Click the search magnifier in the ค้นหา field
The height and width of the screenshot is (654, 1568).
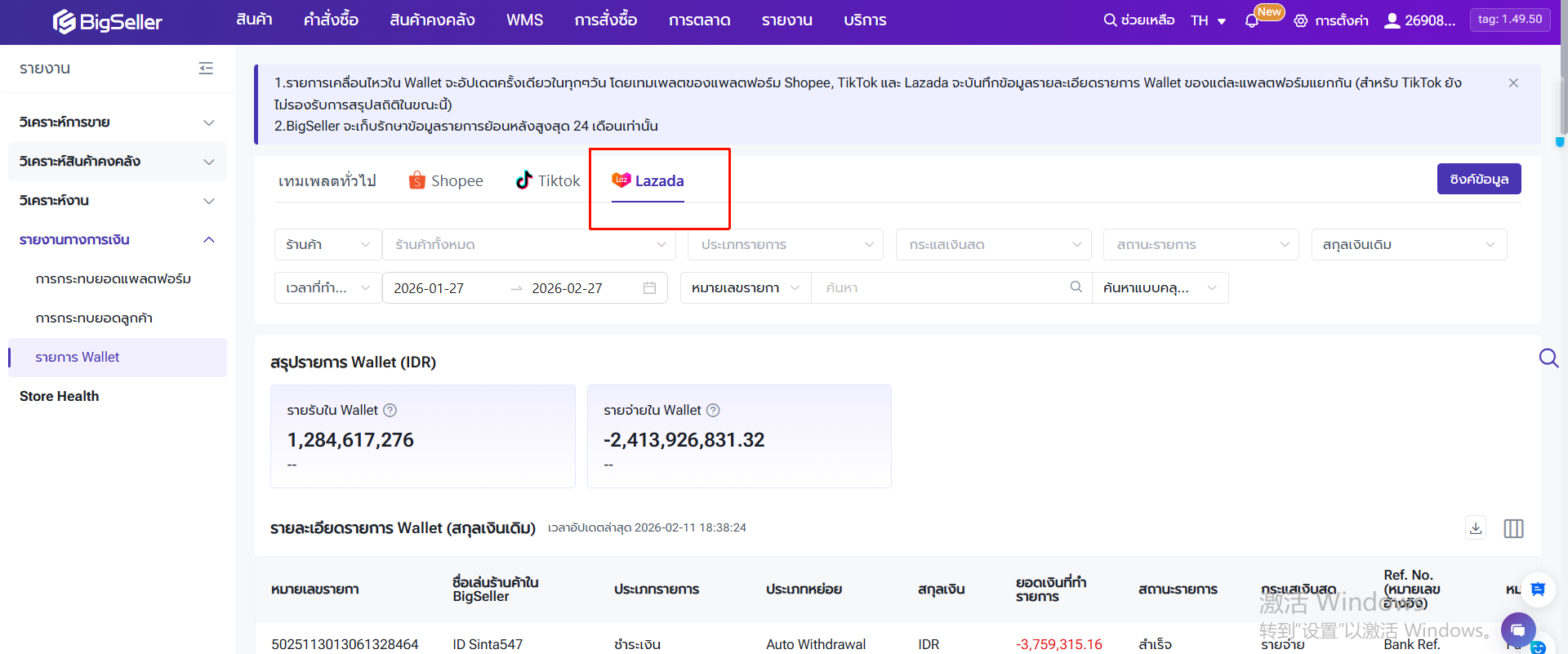(x=1076, y=287)
